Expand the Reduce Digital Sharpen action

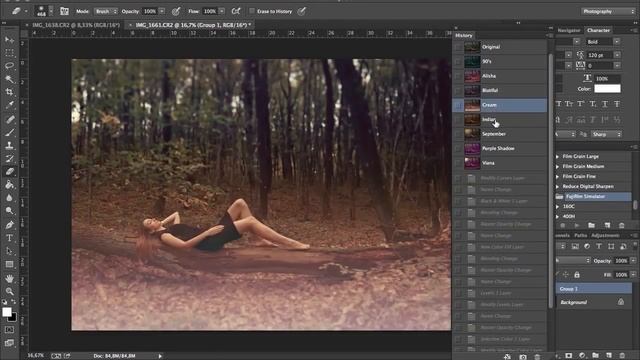(x=558, y=187)
